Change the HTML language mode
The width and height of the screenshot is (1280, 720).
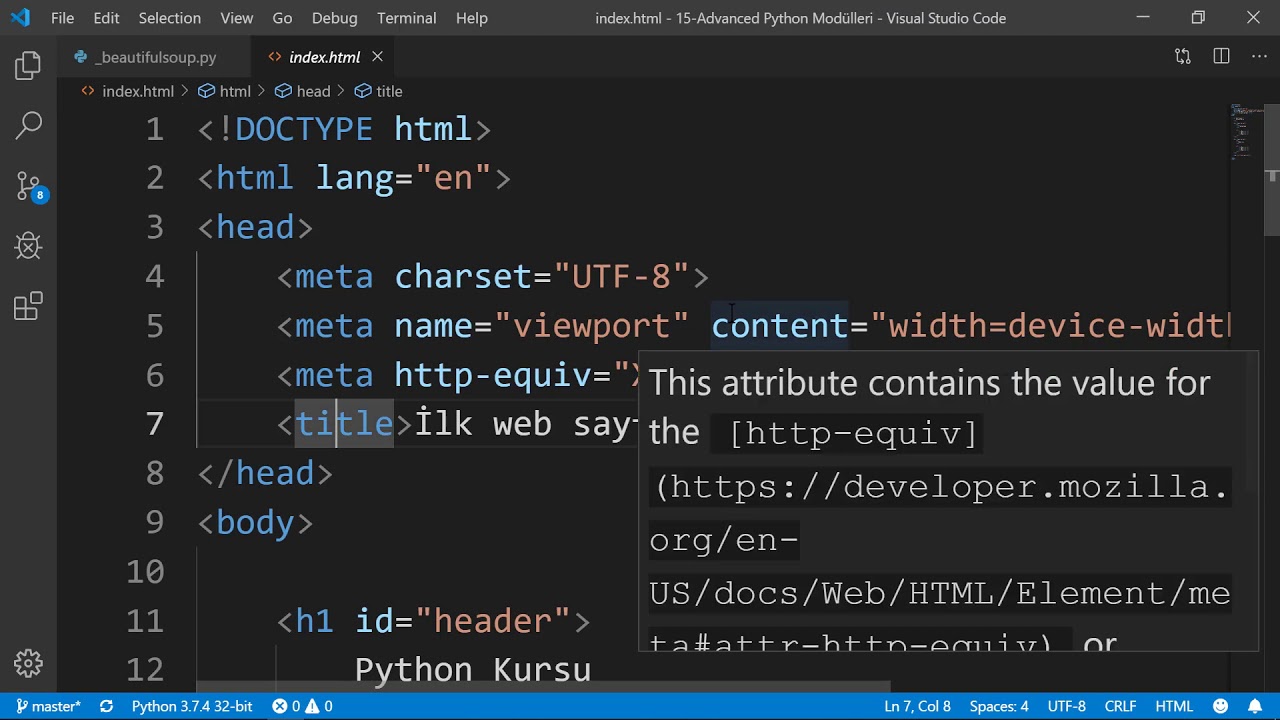[1174, 706]
